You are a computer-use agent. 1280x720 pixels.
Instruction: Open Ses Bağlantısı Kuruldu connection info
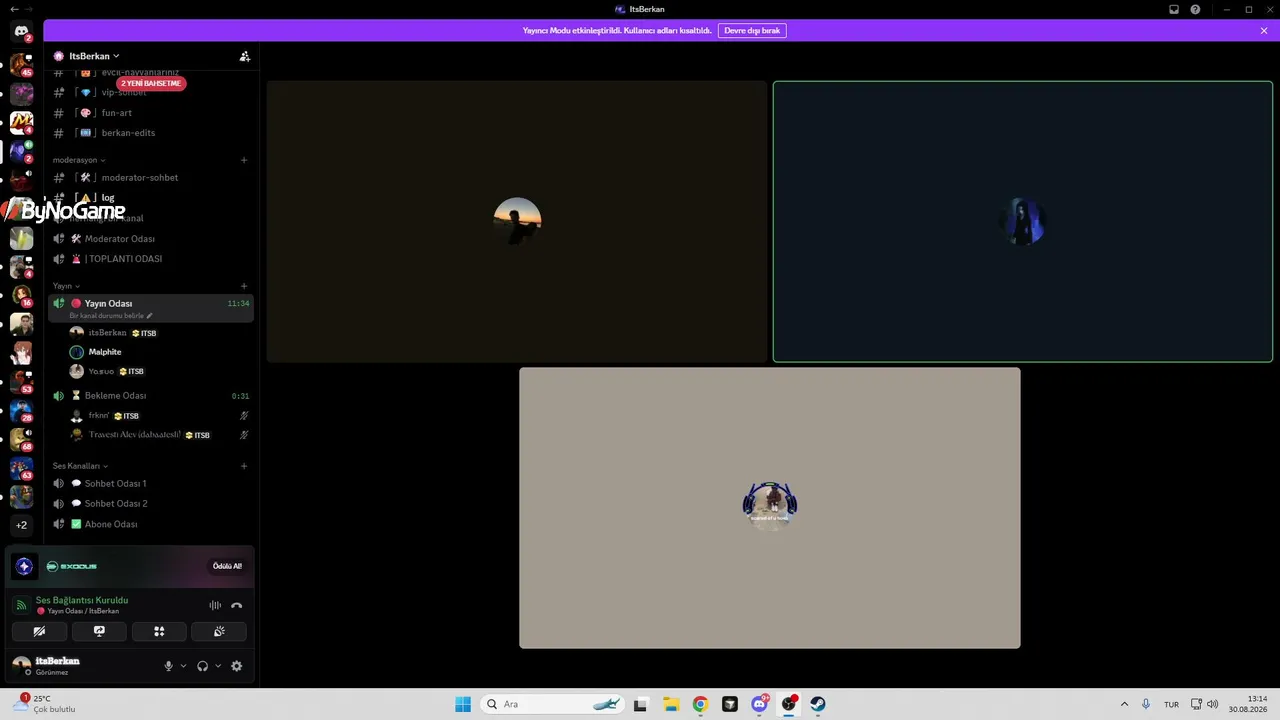(82, 600)
